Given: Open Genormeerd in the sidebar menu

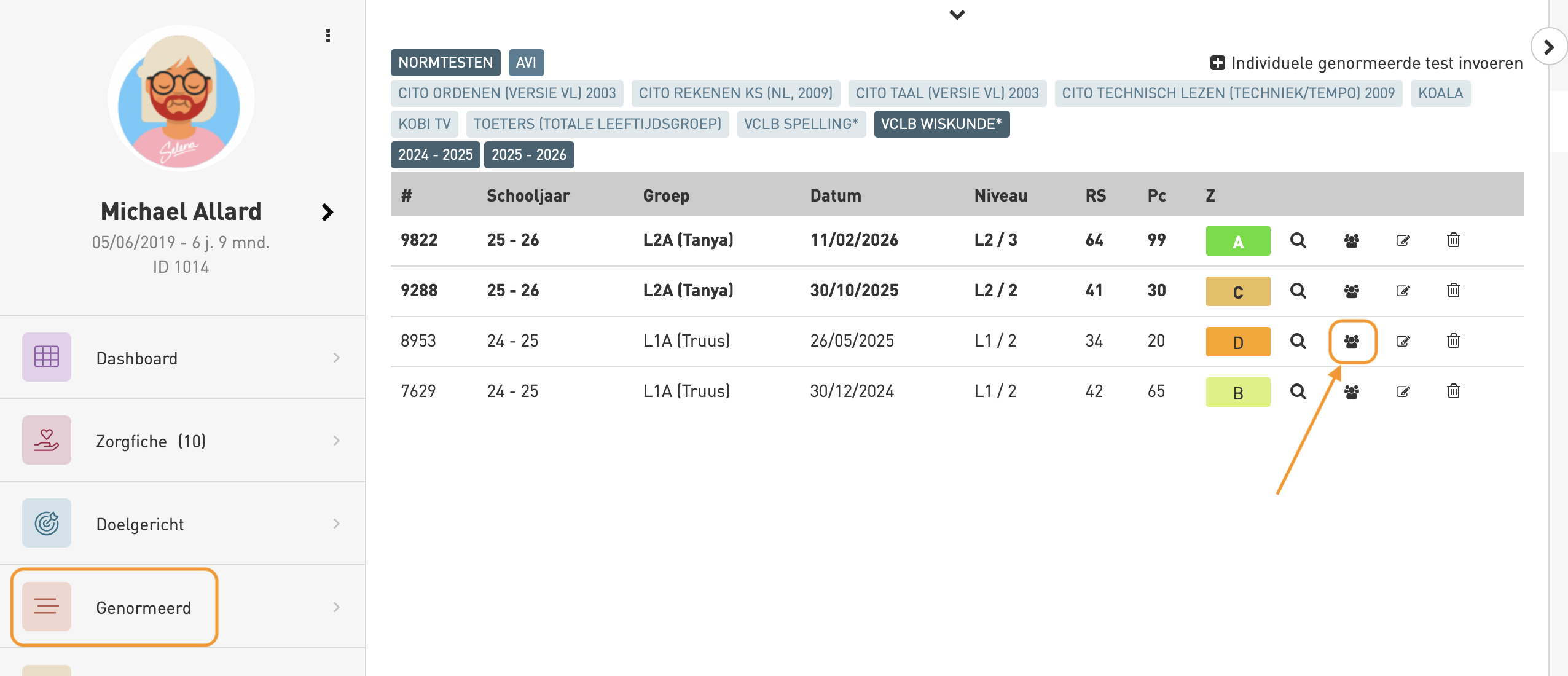Looking at the screenshot, I should [x=143, y=607].
